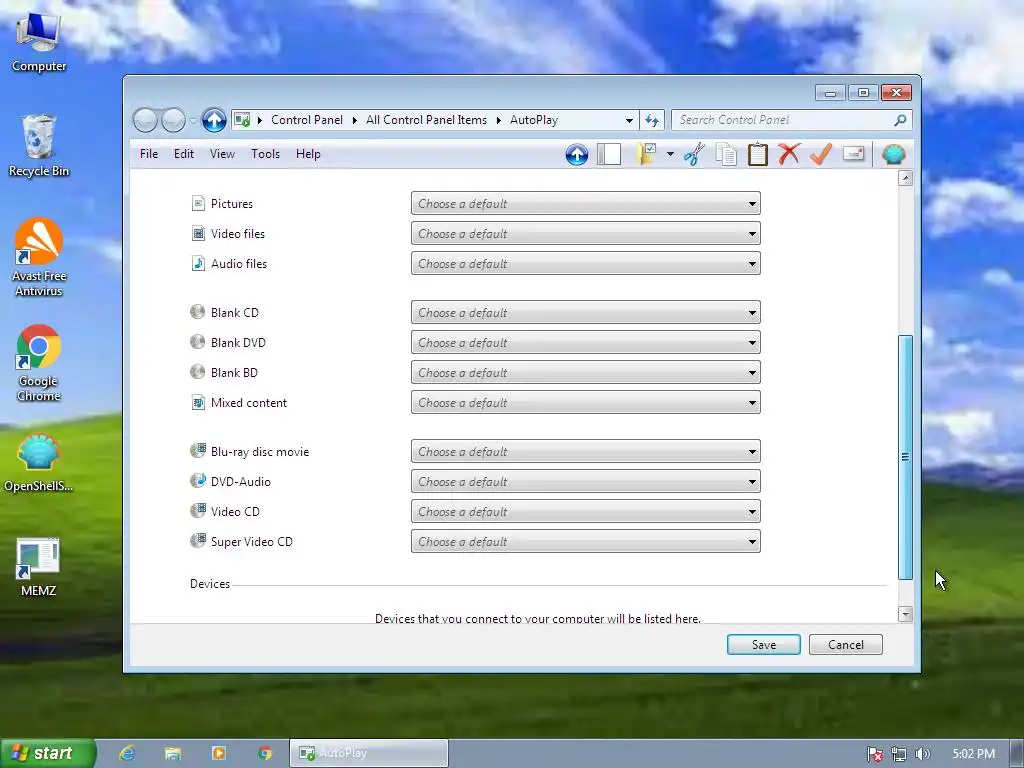Image resolution: width=1024 pixels, height=768 pixels.
Task: Click the Copy pages icon
Action: (726, 155)
